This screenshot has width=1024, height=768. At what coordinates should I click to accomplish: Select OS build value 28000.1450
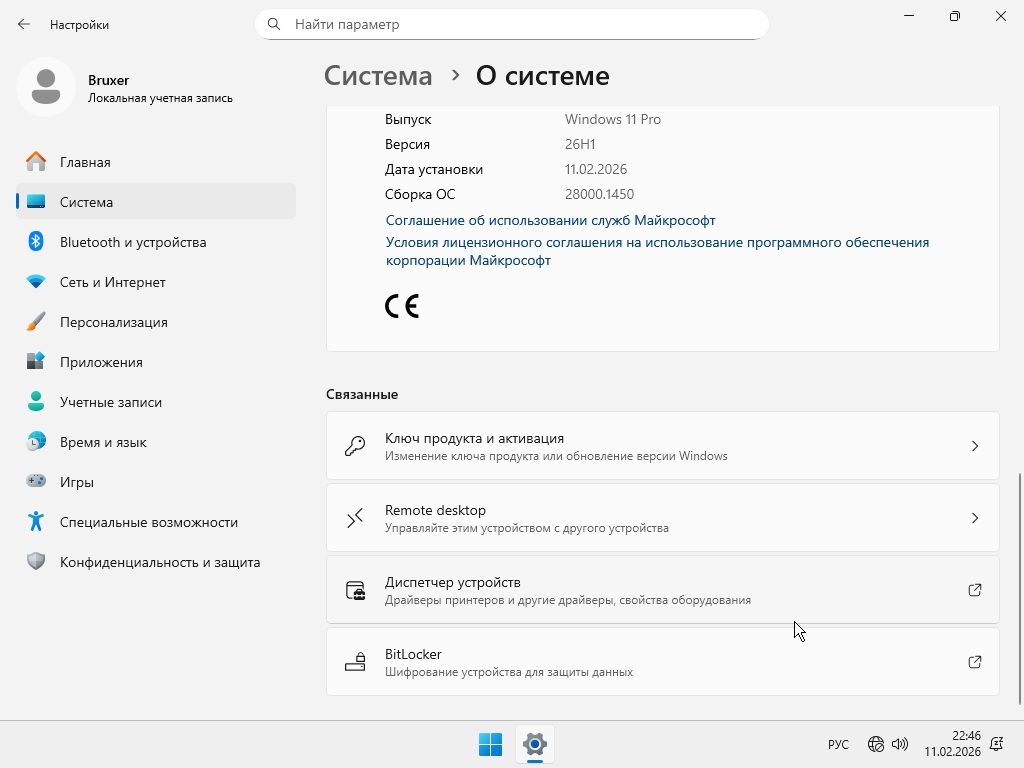(x=599, y=194)
